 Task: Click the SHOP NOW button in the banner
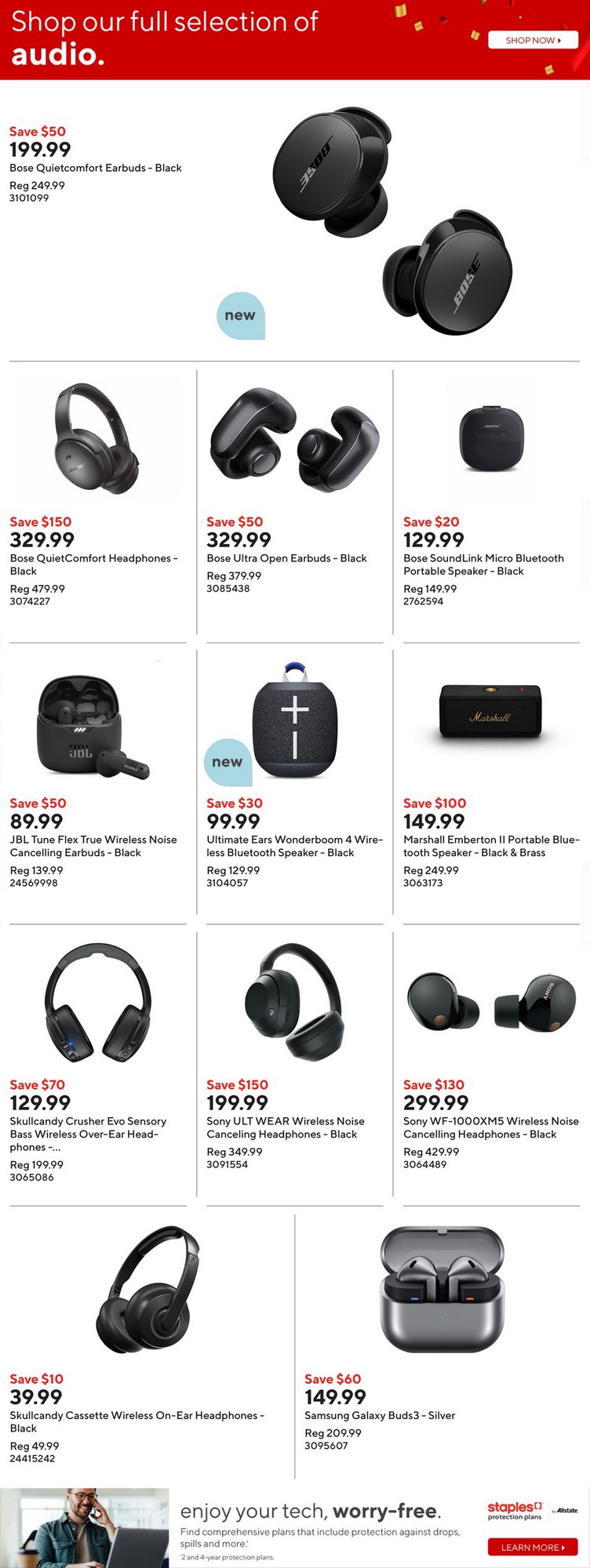coord(533,40)
